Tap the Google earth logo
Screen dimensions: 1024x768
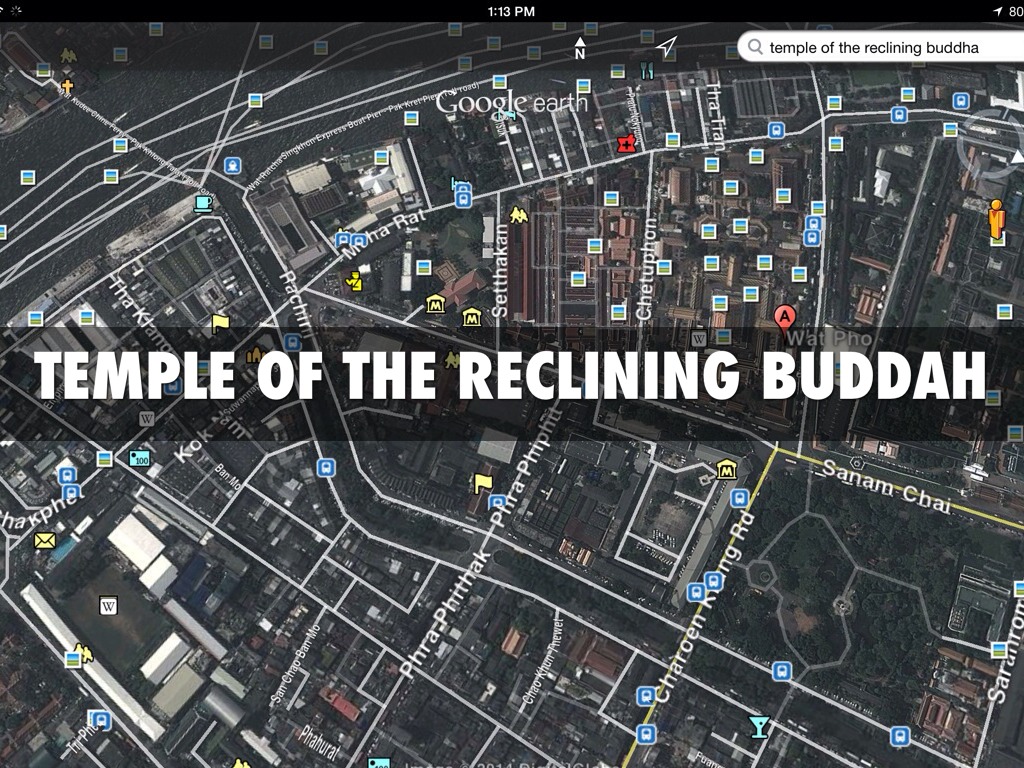click(511, 103)
